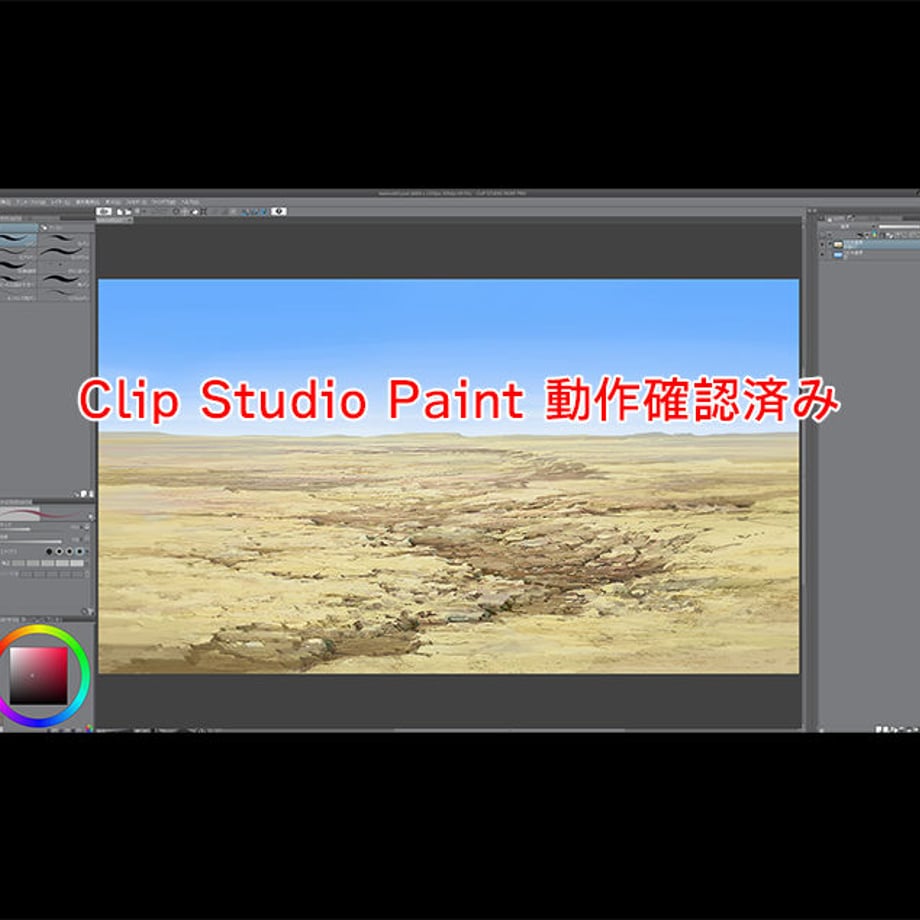Choose the third anti-aliasing dot option
Screen dimensions: 920x920
pyautogui.click(x=69, y=552)
